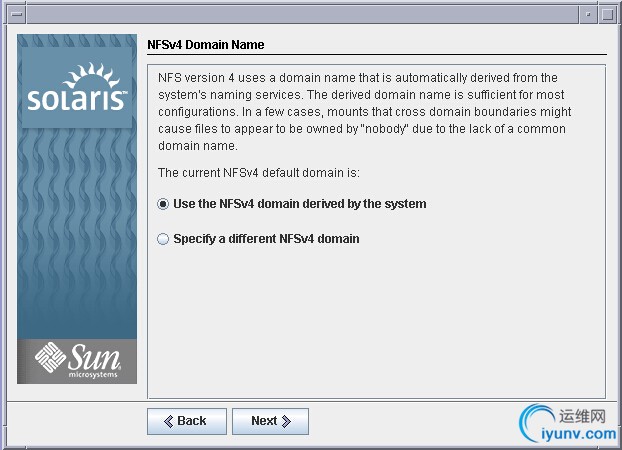Return to the previous step with Back
This screenshot has height=450, width=622.
point(186,421)
